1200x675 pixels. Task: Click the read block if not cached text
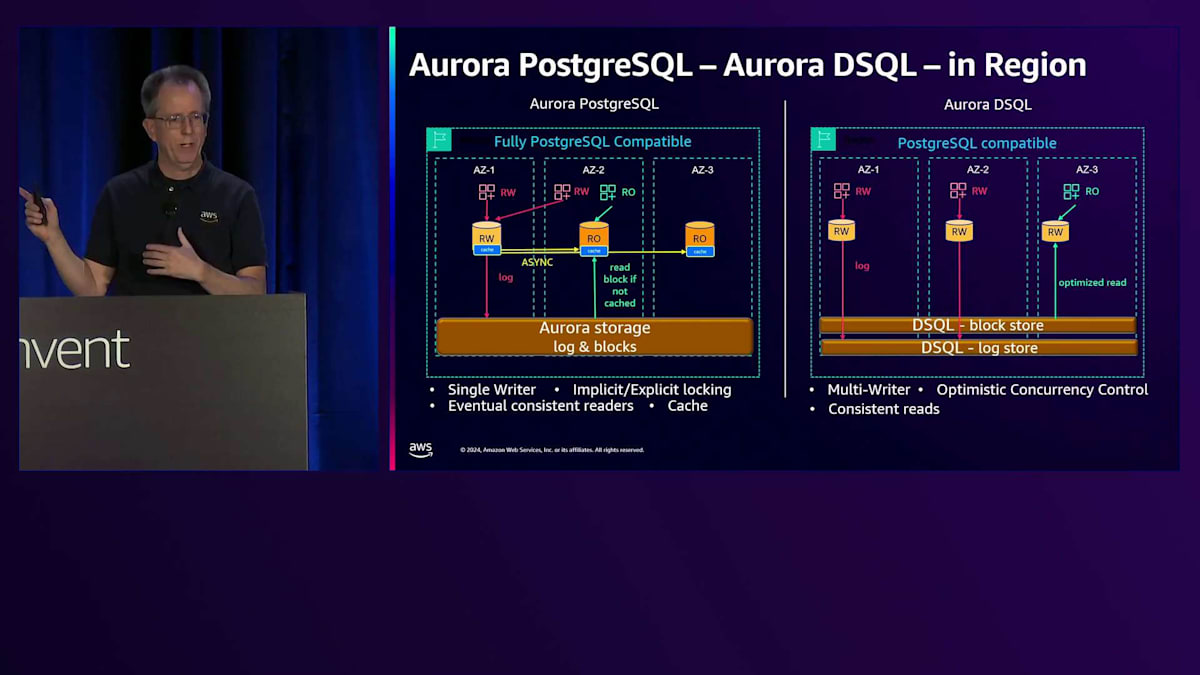click(619, 284)
